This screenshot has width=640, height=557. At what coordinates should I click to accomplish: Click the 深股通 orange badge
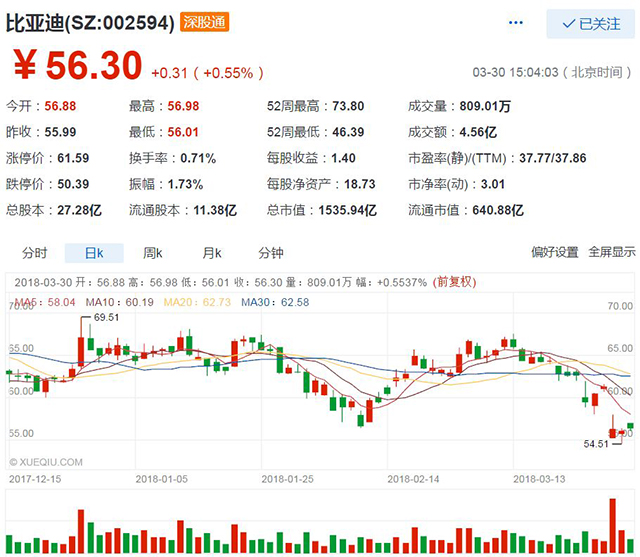(204, 22)
